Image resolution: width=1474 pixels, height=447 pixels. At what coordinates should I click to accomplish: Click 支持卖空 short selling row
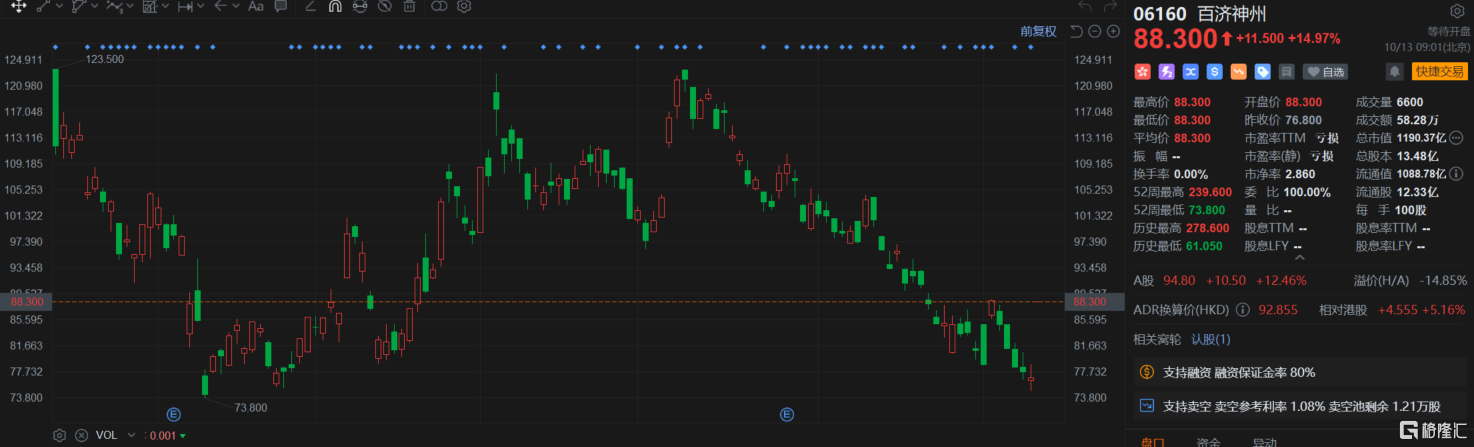(x=1302, y=406)
